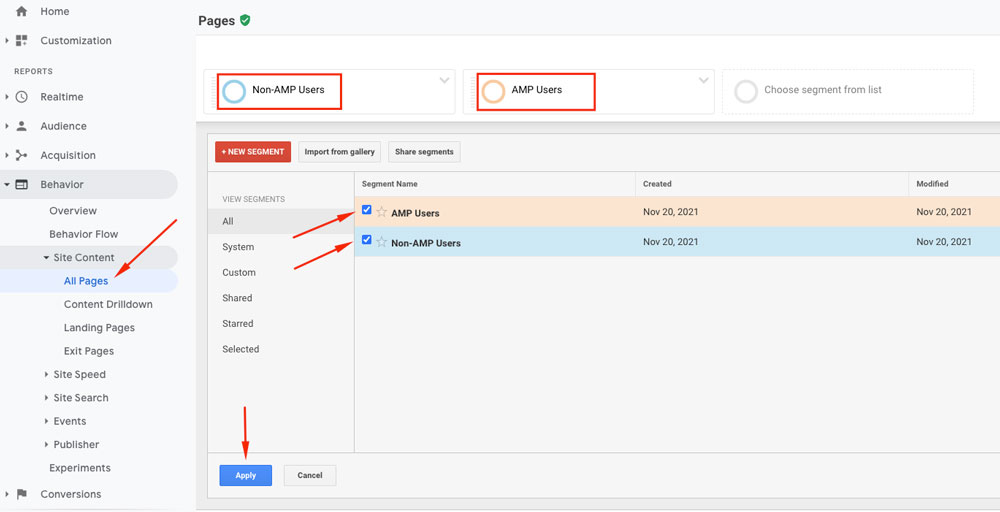Expand the Site Speed subsection arrow

point(46,374)
